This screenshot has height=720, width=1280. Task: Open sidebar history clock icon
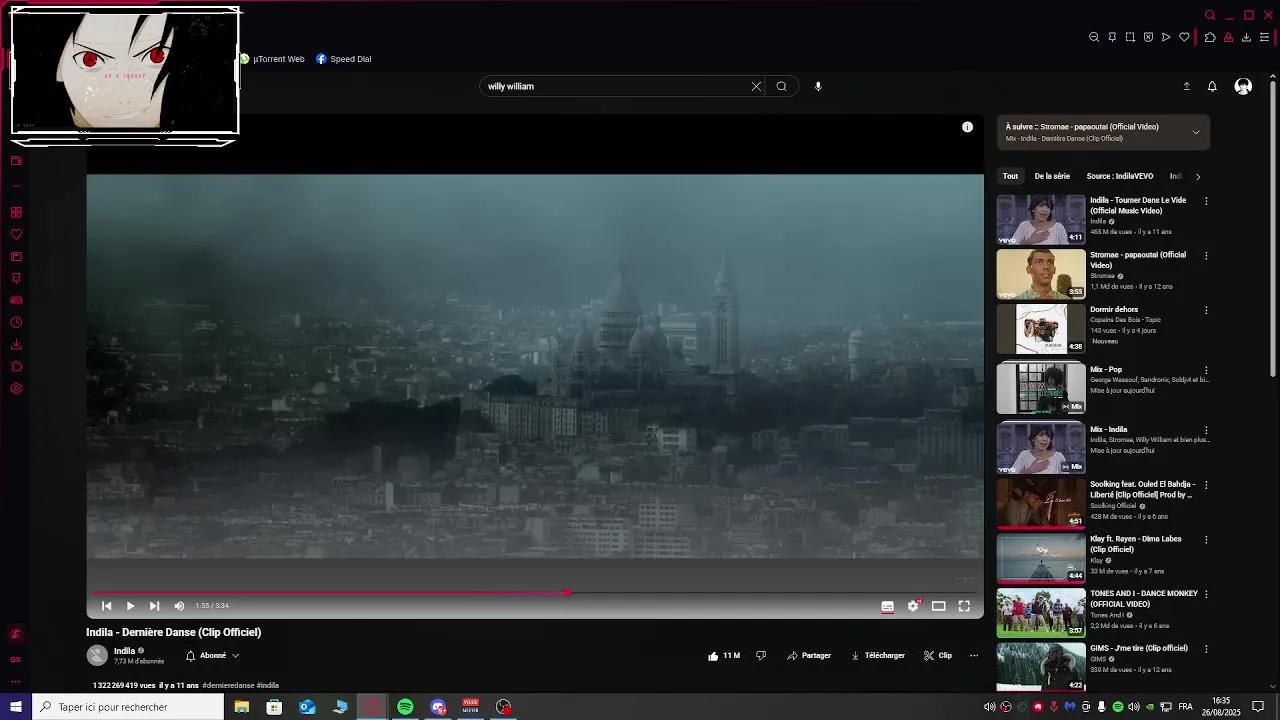click(16, 322)
